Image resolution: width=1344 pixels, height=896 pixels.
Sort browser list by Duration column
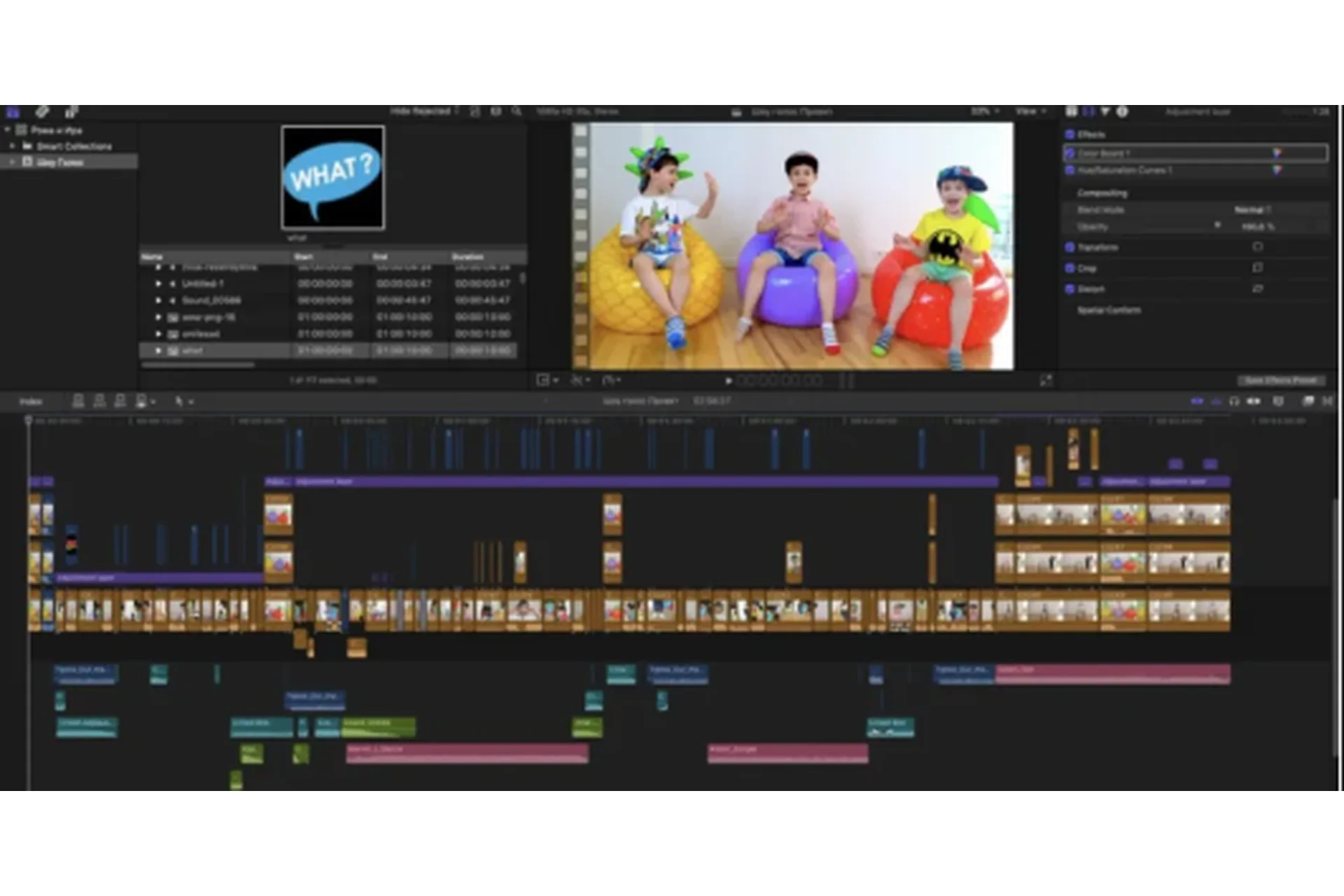468,257
